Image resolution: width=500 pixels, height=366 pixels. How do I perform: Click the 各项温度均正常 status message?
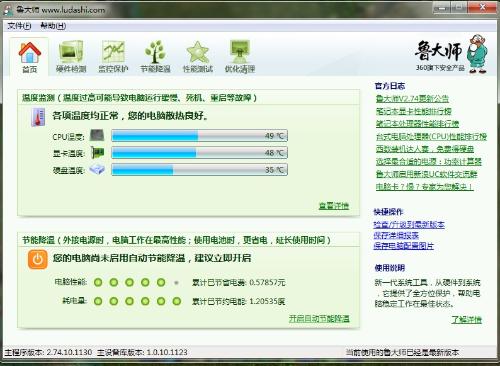pyautogui.click(x=130, y=116)
